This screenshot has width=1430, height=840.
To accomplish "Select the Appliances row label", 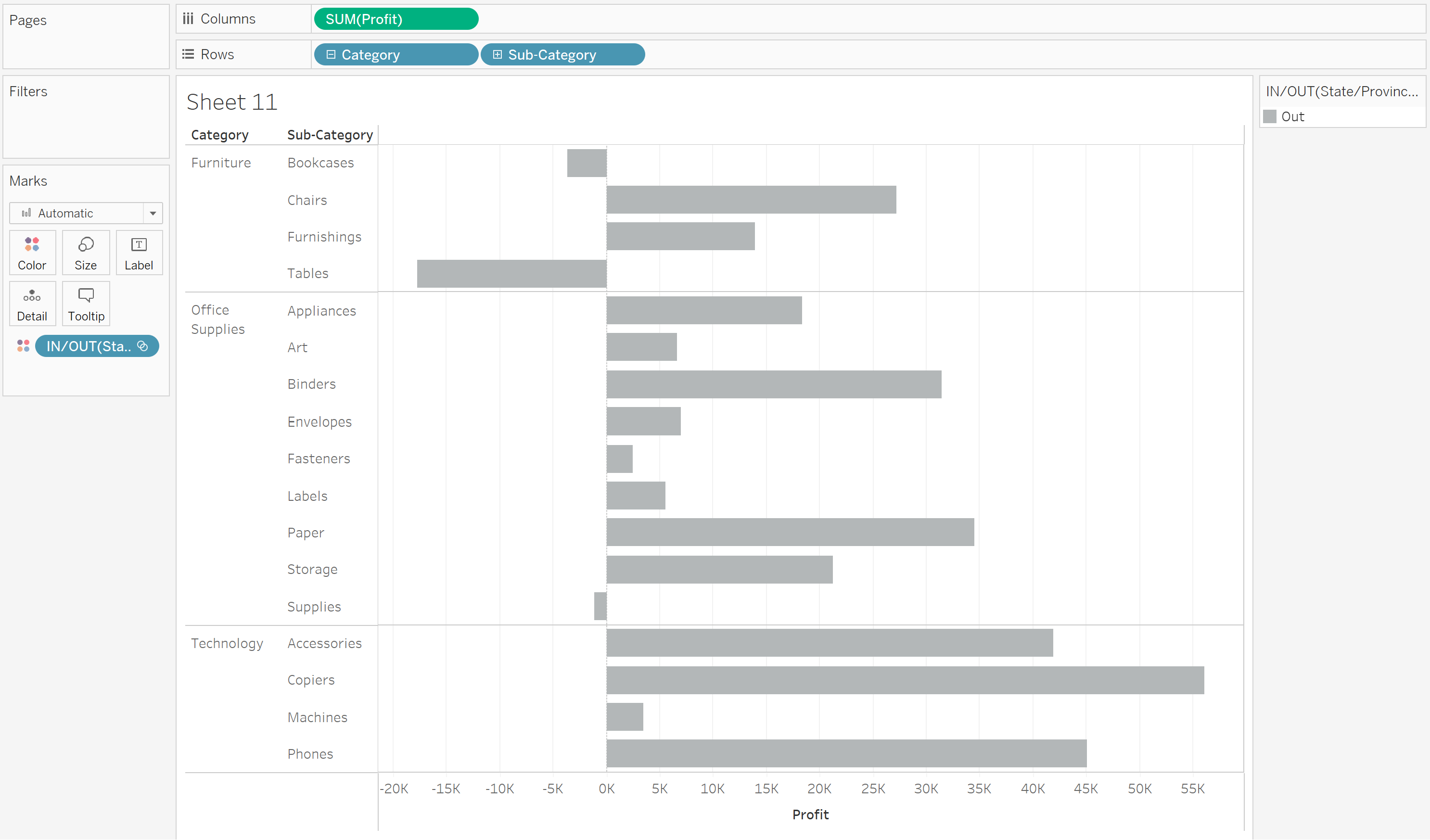I will 322,311.
